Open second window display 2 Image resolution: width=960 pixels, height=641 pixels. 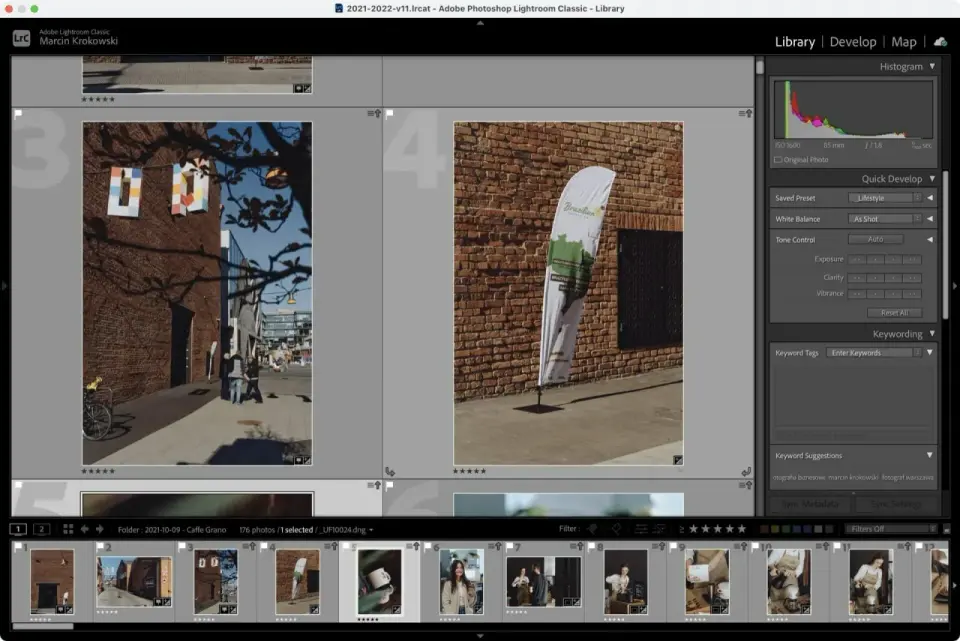42,529
